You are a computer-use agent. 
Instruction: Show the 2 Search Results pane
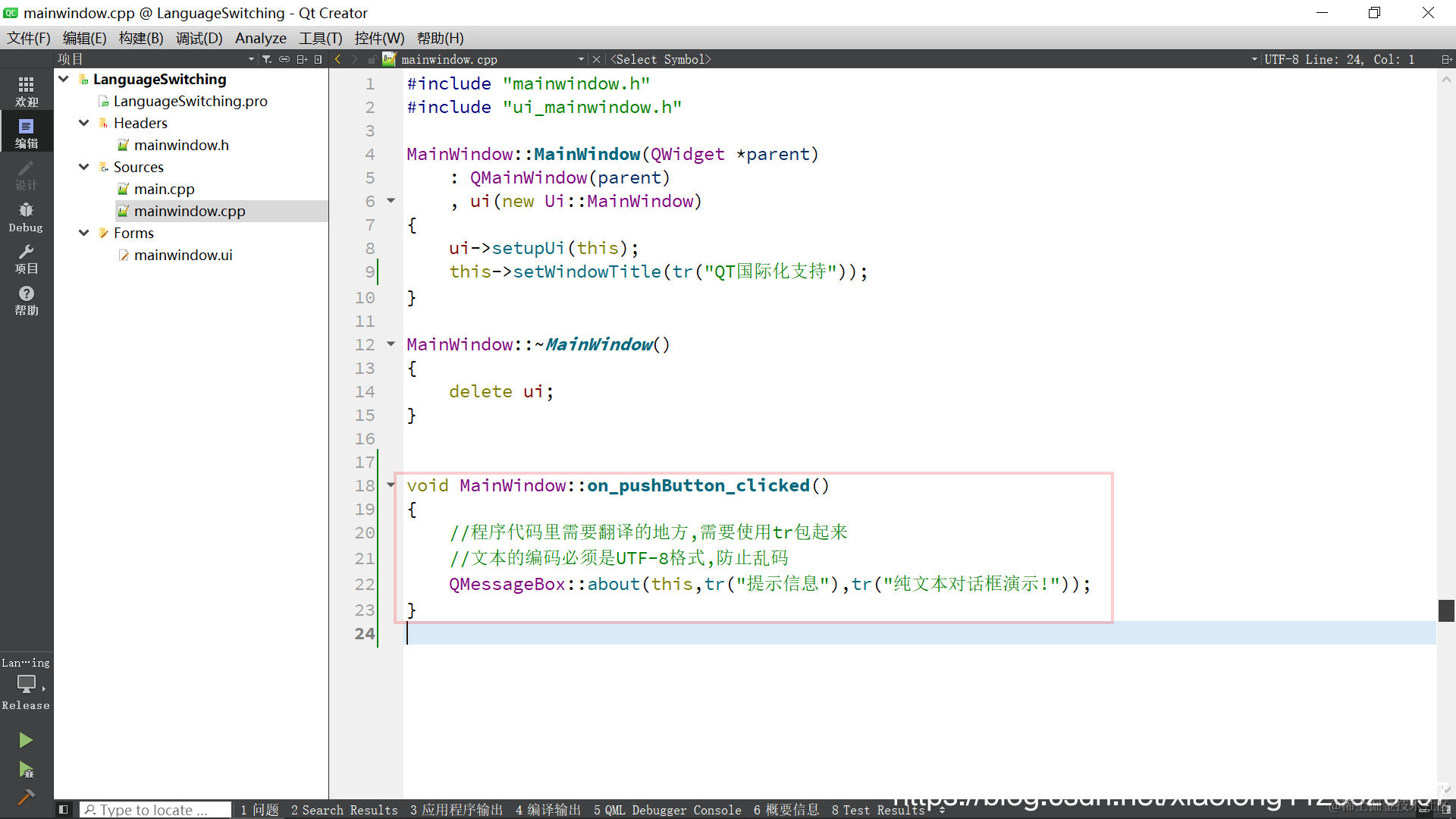pyautogui.click(x=344, y=810)
